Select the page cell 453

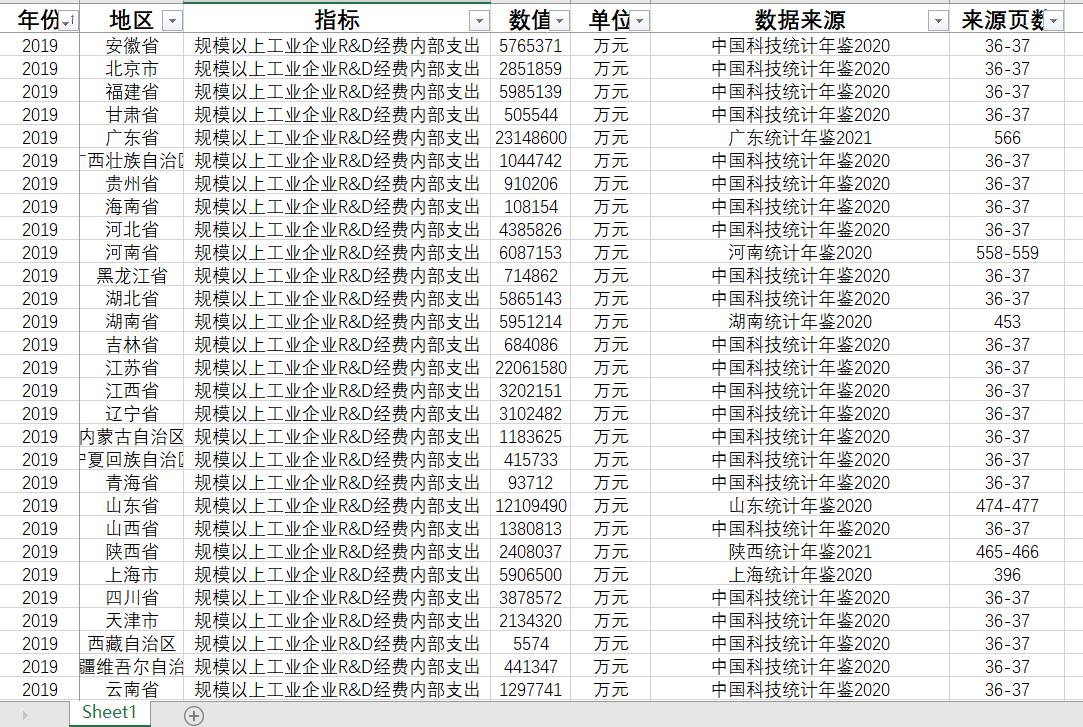pos(1007,322)
